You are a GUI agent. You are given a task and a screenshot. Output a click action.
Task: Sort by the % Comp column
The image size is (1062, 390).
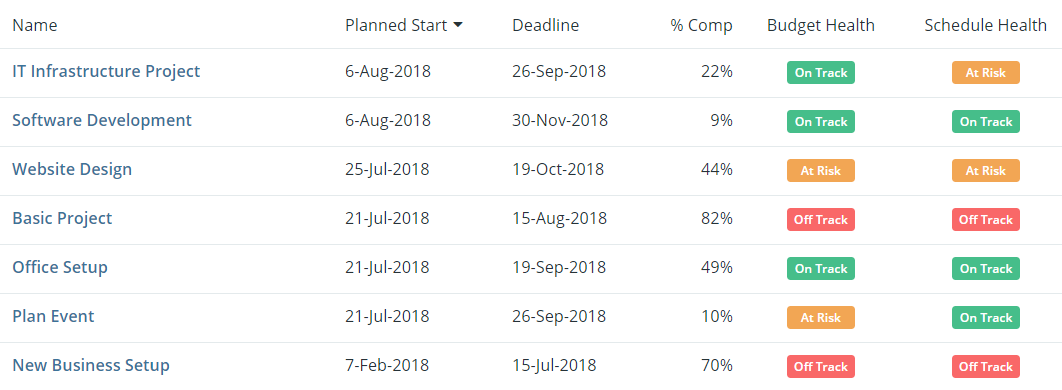(x=702, y=26)
